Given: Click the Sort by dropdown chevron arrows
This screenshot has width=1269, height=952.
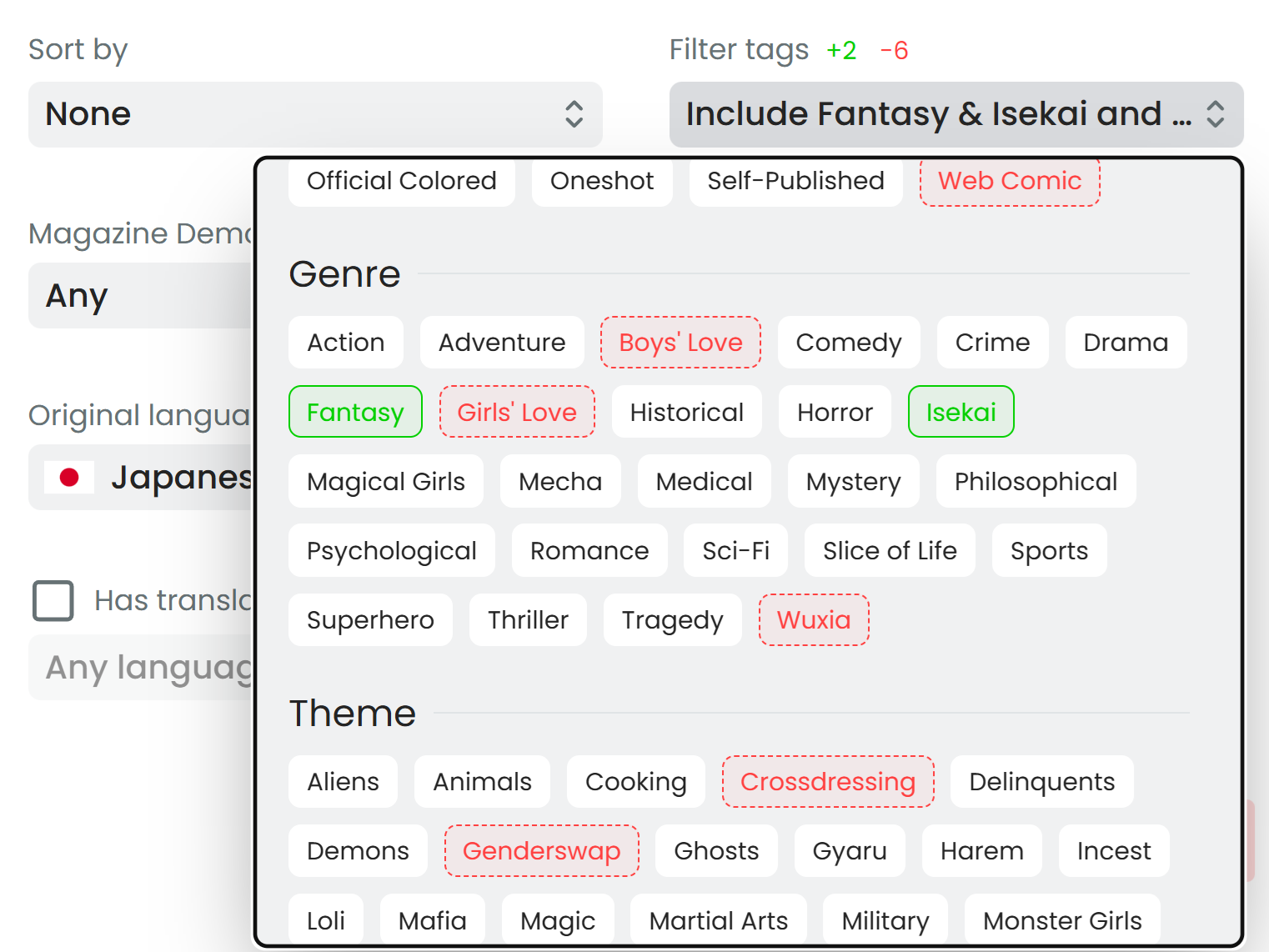Looking at the screenshot, I should click(574, 114).
